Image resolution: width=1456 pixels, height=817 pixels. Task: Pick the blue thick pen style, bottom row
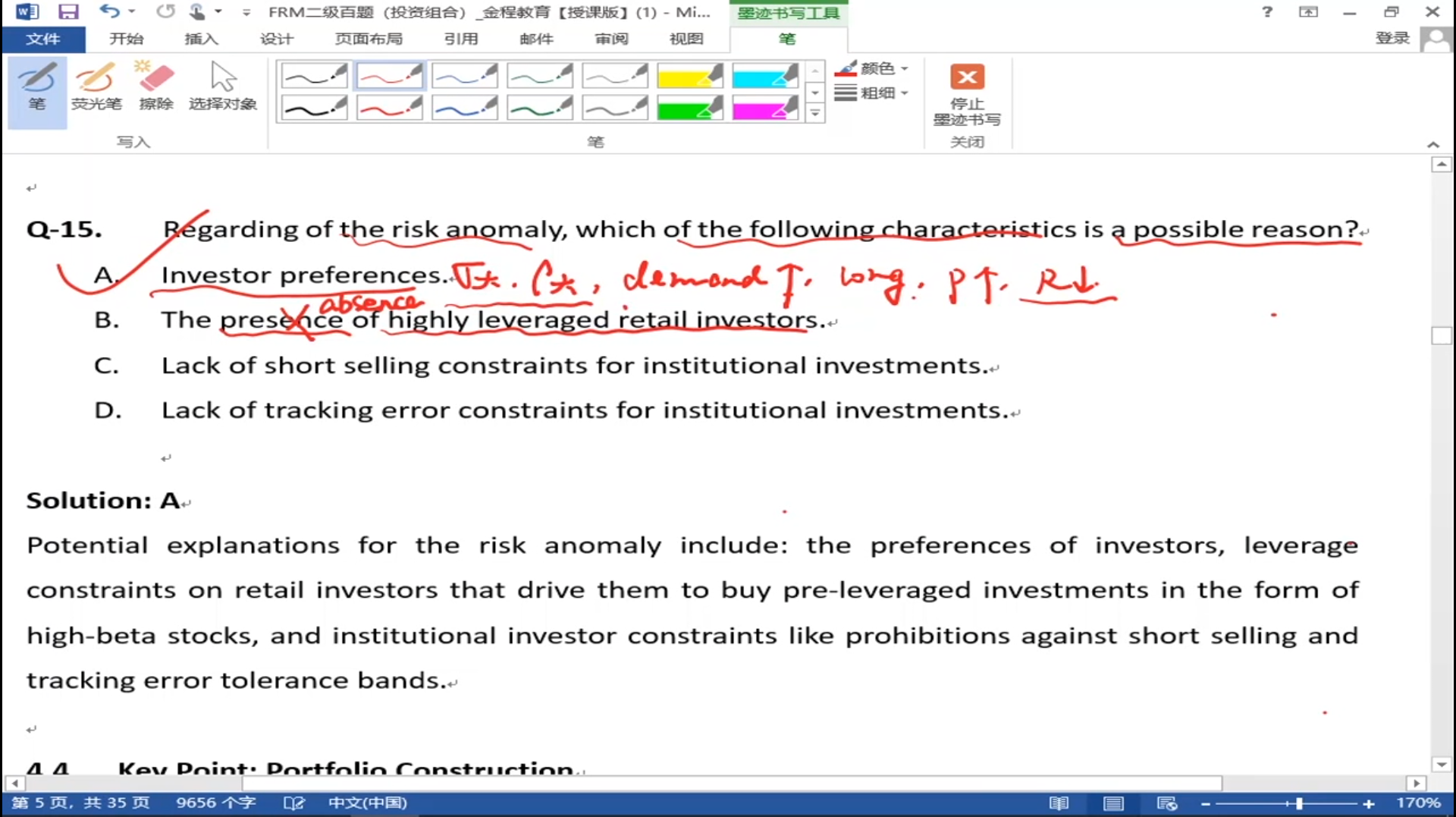click(x=464, y=108)
